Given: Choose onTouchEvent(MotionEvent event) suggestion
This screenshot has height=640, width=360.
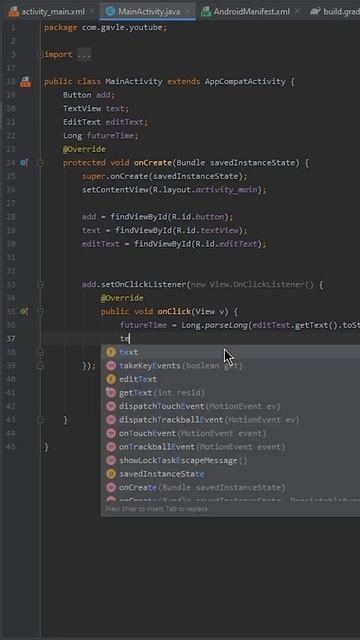Looking at the screenshot, I should pyautogui.click(x=231, y=433).
